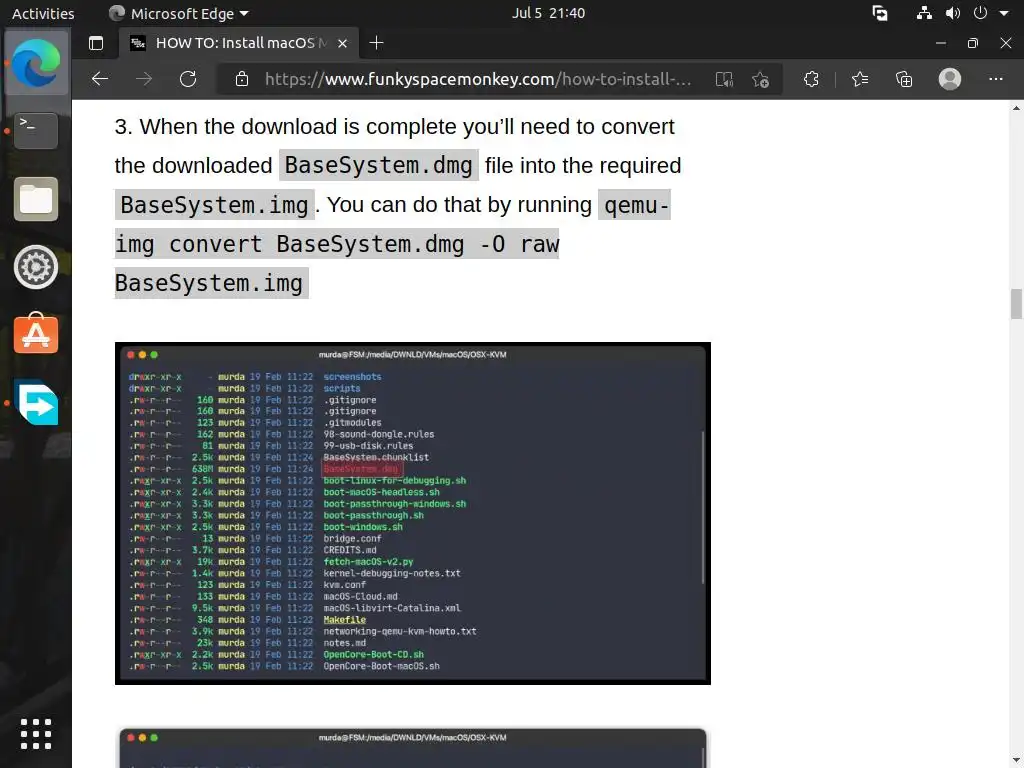Select the HOW TO: Install macOS tab

[x=239, y=43]
